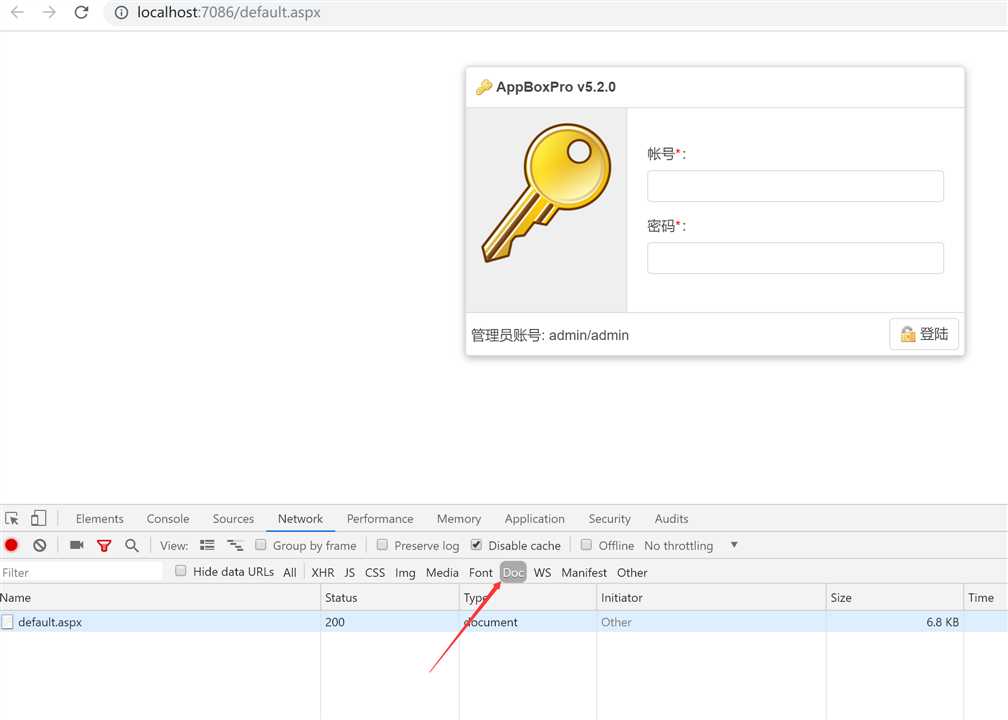Select the Doc request filter
The width and height of the screenshot is (1008, 720).
coord(513,572)
